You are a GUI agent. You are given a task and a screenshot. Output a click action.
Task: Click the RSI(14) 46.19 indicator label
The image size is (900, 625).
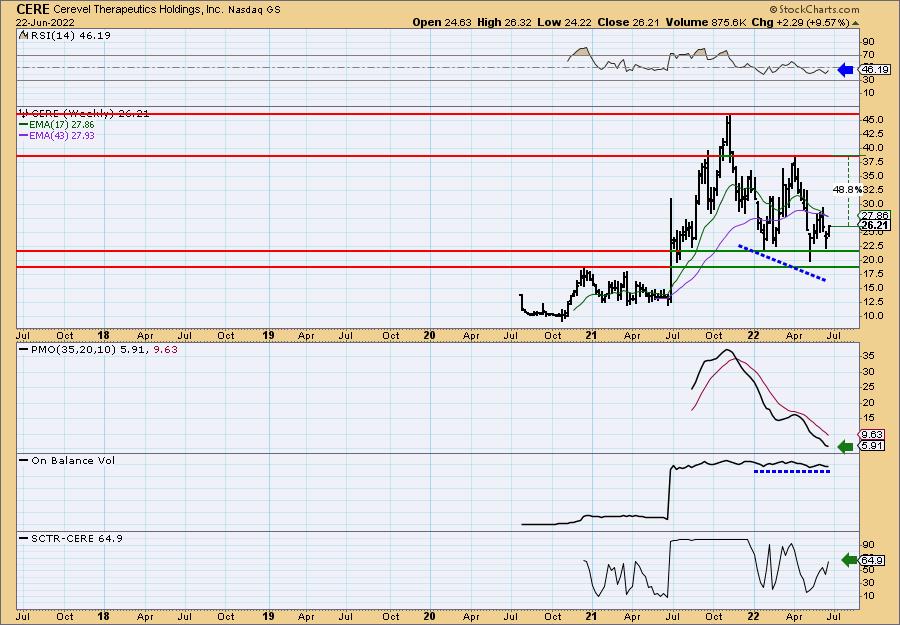[x=69, y=35]
